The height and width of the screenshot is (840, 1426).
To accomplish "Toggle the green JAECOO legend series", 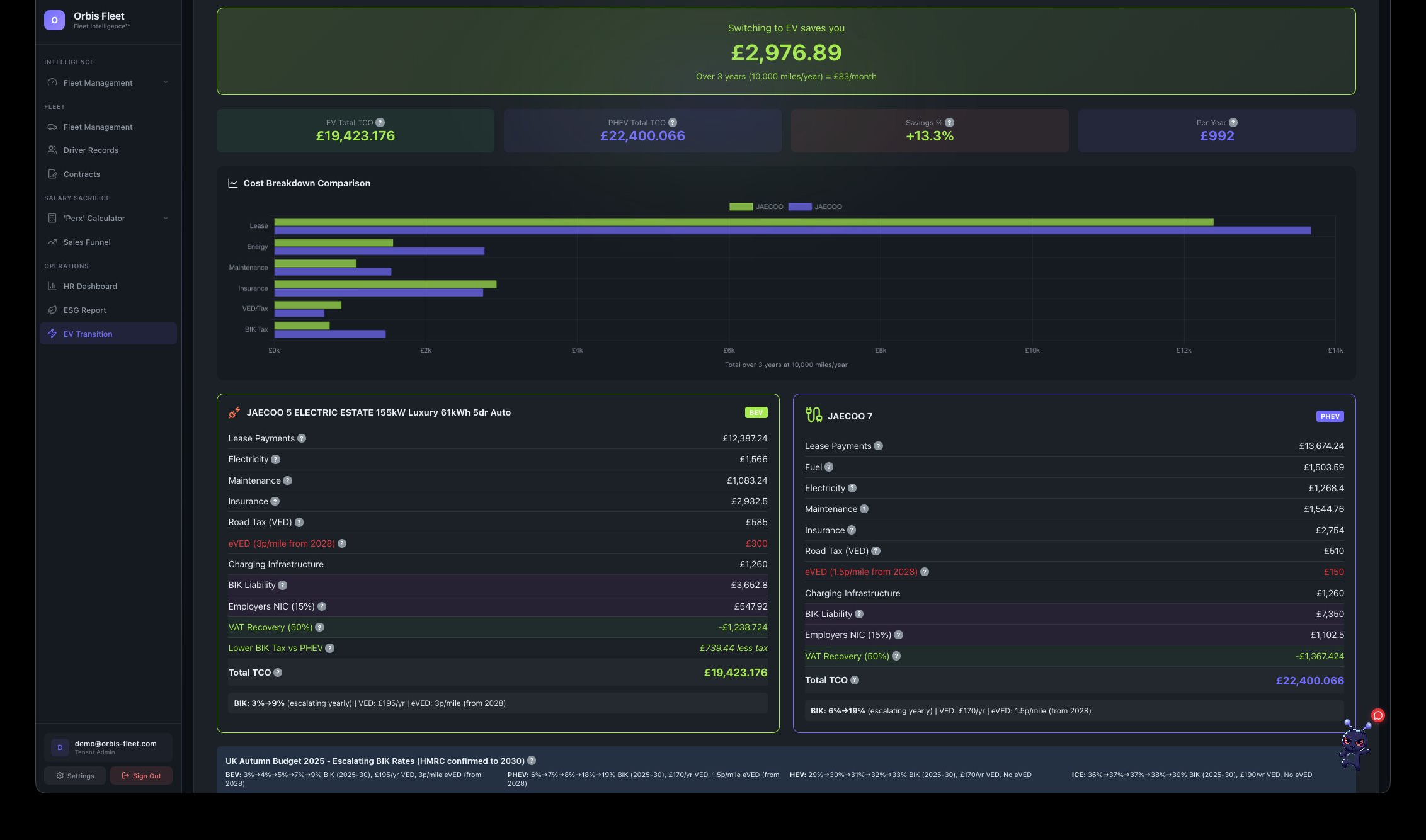I will click(741, 207).
